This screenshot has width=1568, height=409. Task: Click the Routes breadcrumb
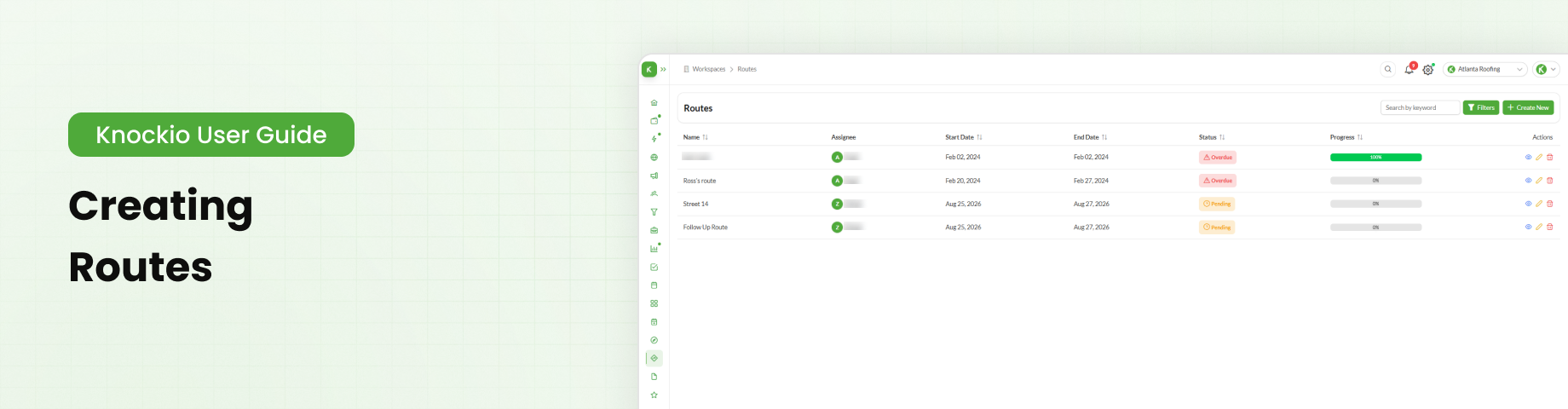tap(747, 69)
